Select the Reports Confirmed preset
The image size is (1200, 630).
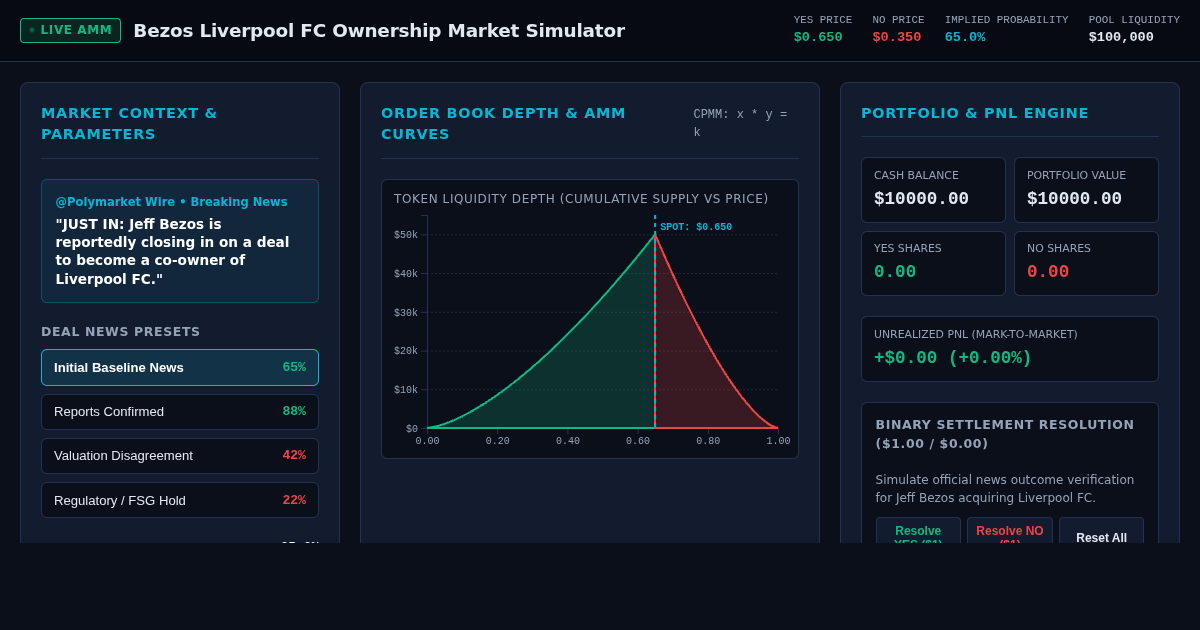[x=180, y=412]
